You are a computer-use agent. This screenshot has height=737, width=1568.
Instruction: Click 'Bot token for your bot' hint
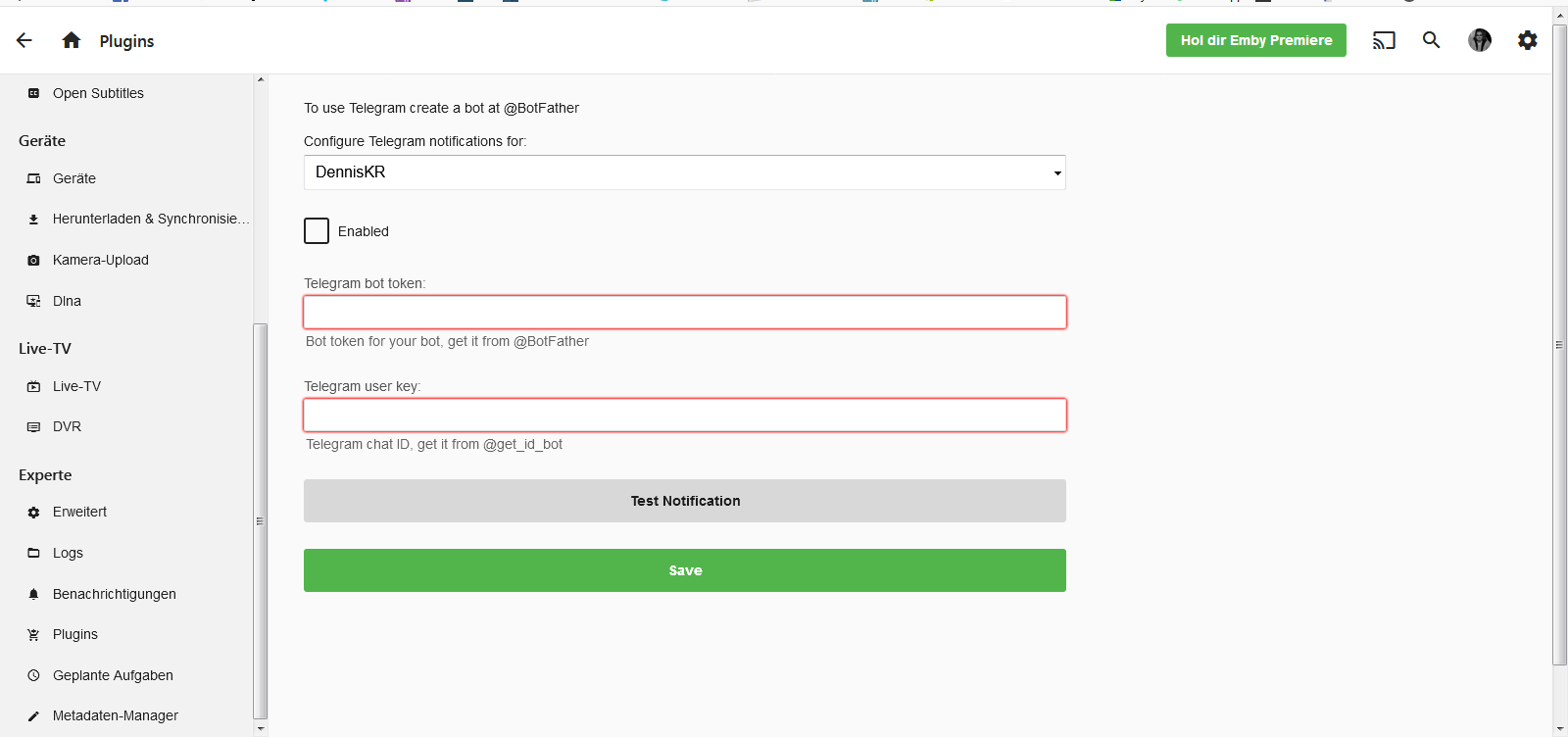click(447, 341)
